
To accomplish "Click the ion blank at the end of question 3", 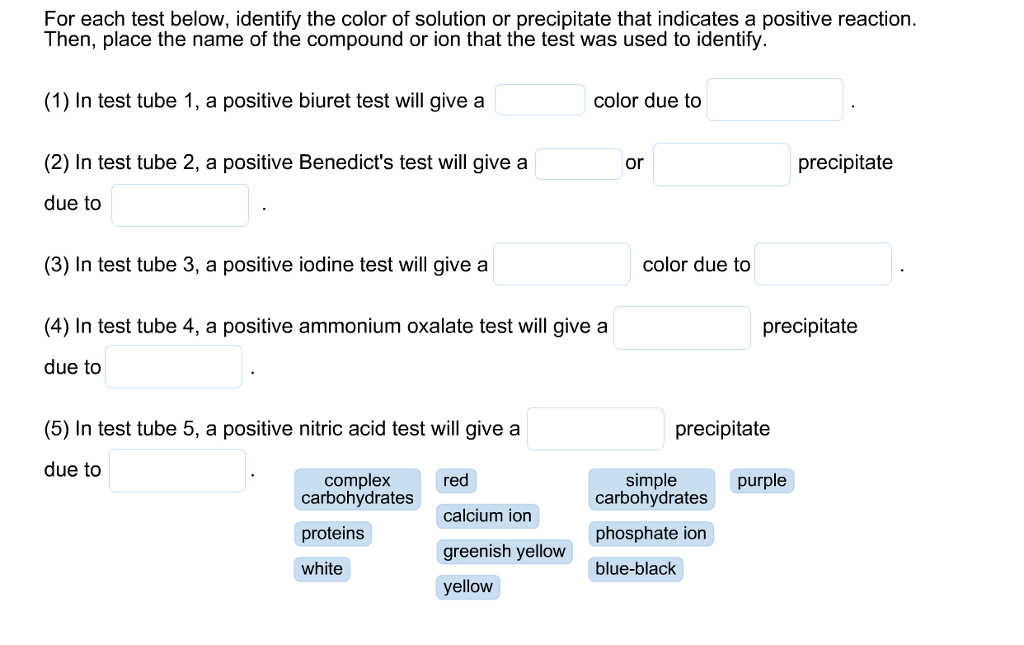I will tap(822, 264).
